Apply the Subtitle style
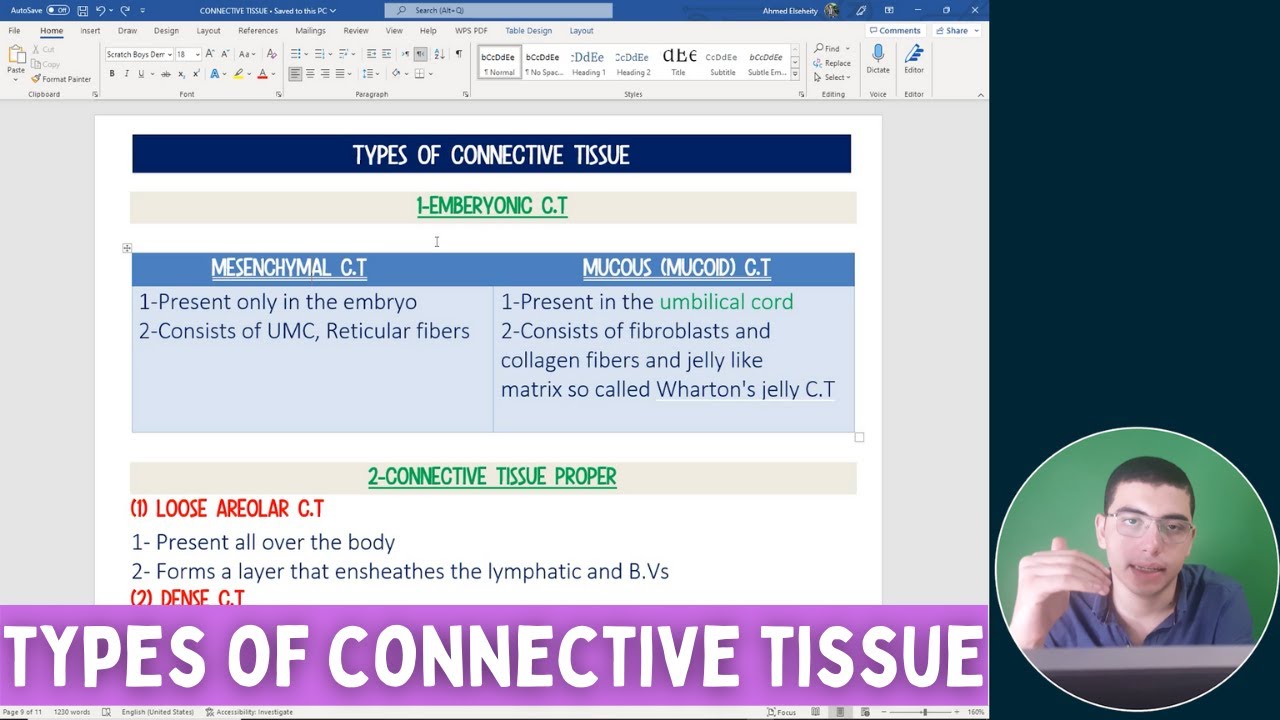Image resolution: width=1280 pixels, height=720 pixels. [x=722, y=63]
